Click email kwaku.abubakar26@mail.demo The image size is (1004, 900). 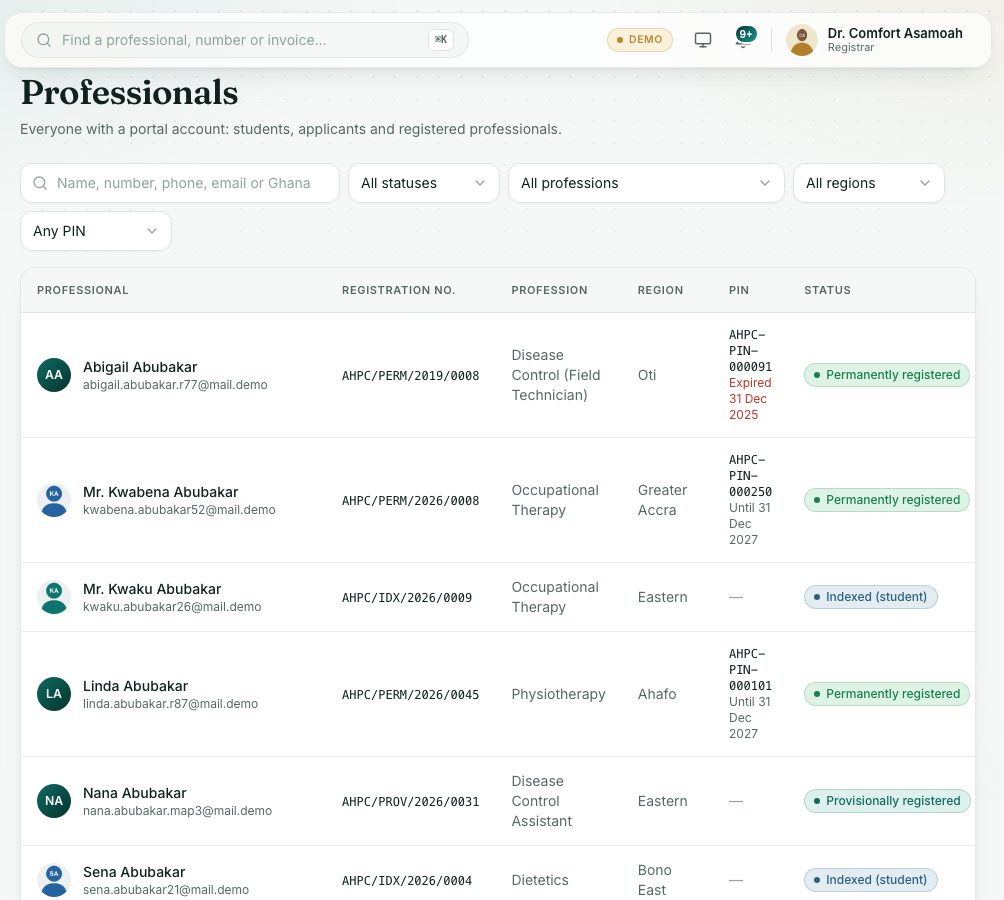pos(172,607)
